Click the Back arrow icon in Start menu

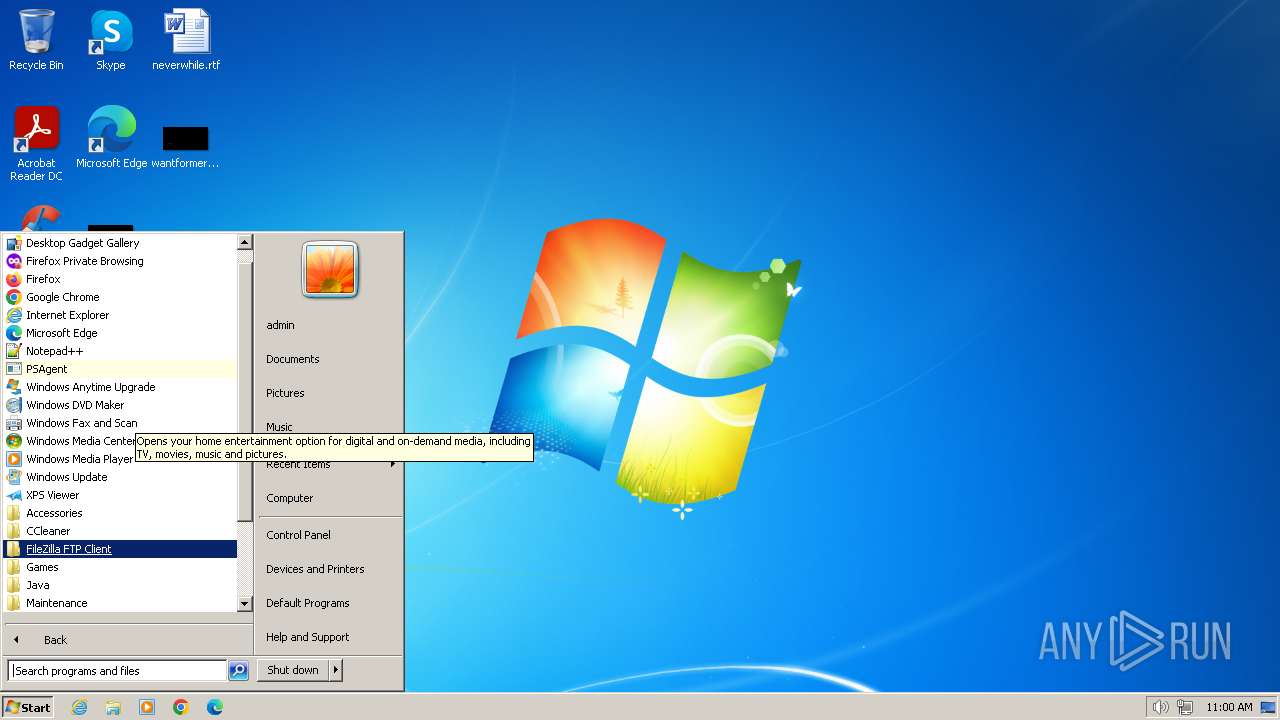[x=16, y=640]
